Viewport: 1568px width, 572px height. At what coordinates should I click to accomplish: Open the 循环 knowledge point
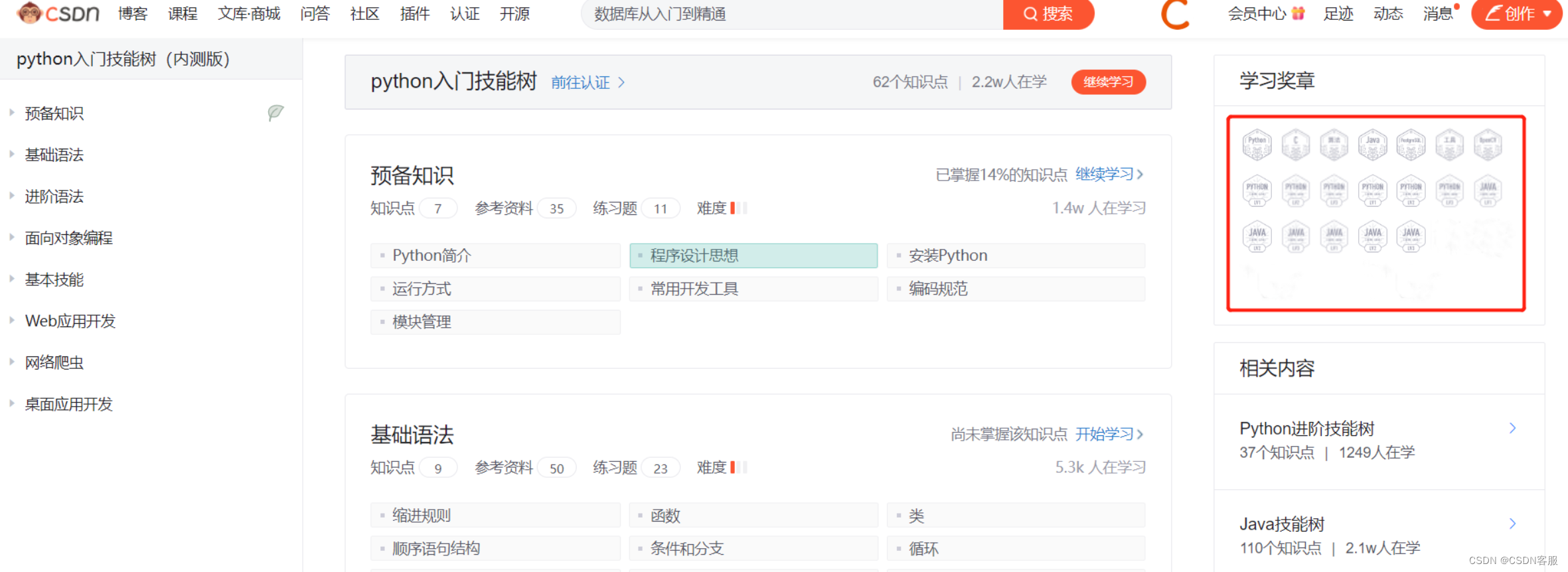(x=1016, y=548)
